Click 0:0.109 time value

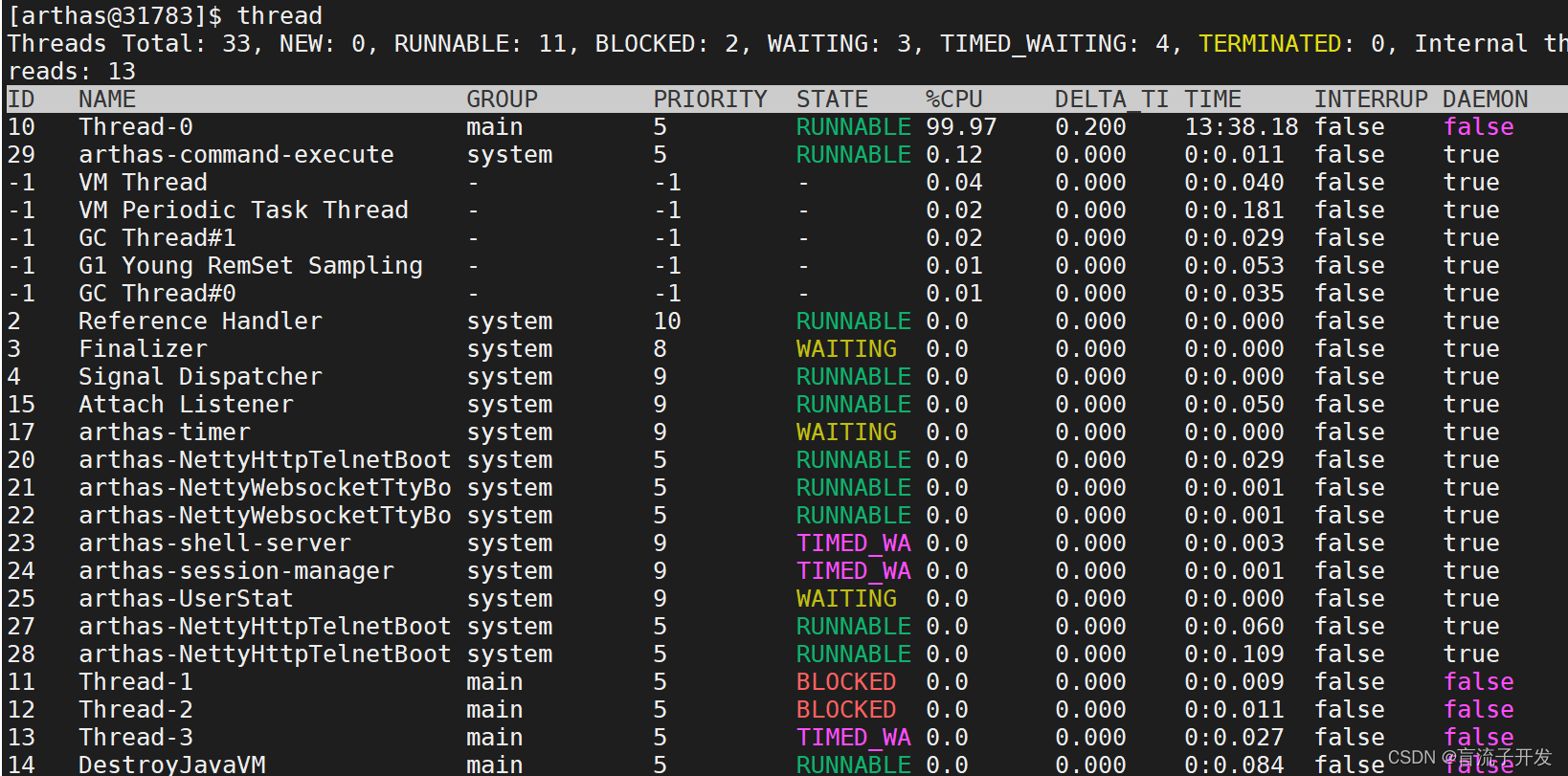[1234, 654]
